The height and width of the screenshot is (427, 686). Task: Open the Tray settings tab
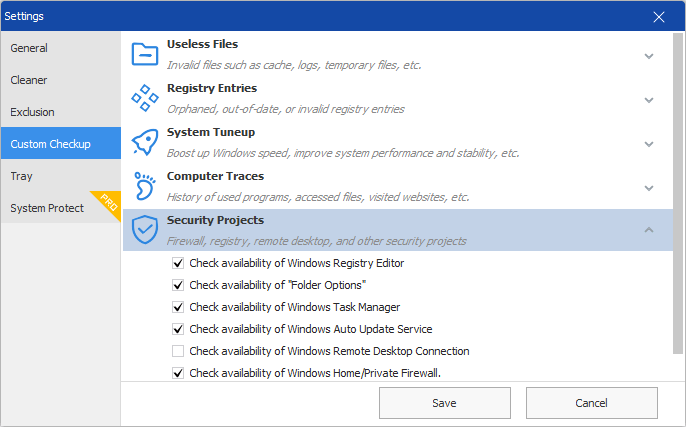(x=61, y=176)
